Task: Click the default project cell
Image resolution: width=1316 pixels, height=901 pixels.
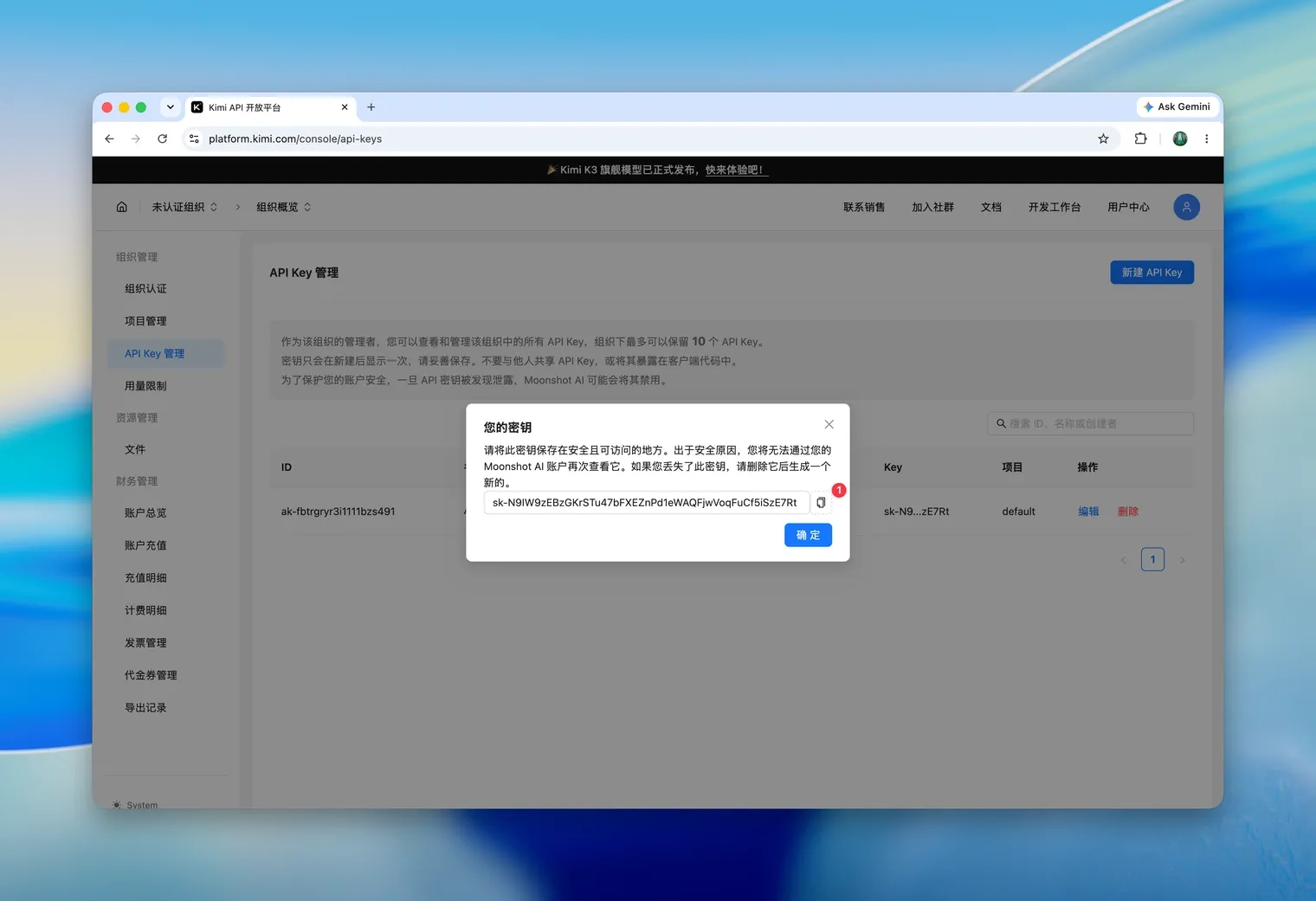Action: (1018, 512)
